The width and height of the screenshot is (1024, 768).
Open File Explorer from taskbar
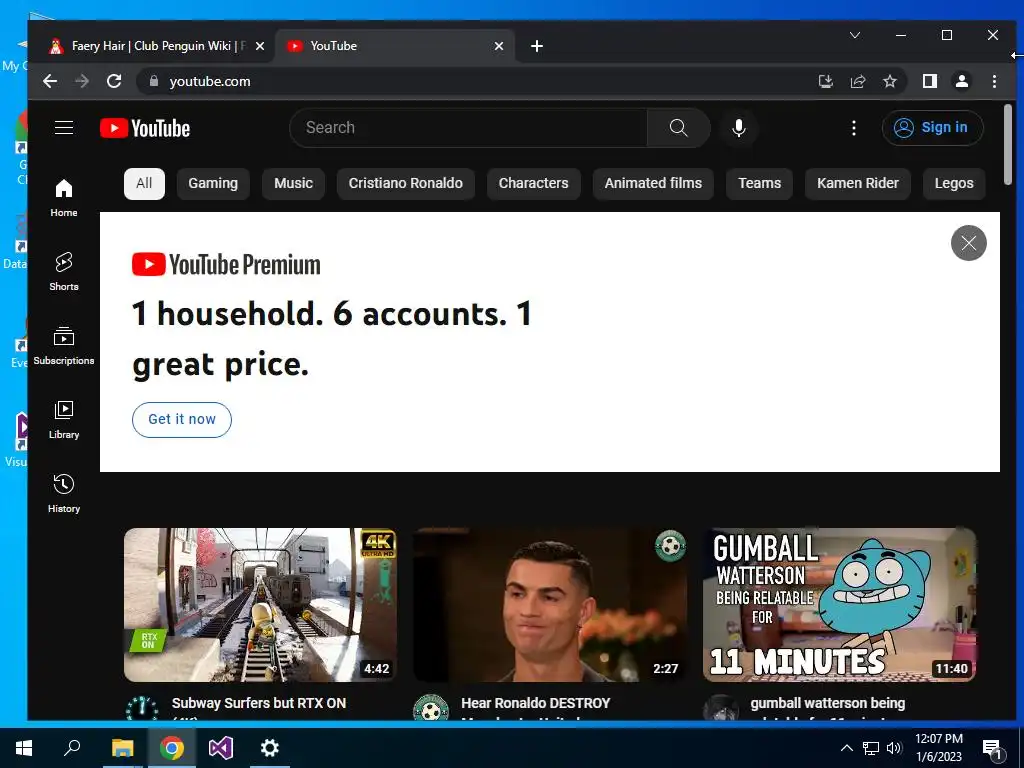coord(122,748)
